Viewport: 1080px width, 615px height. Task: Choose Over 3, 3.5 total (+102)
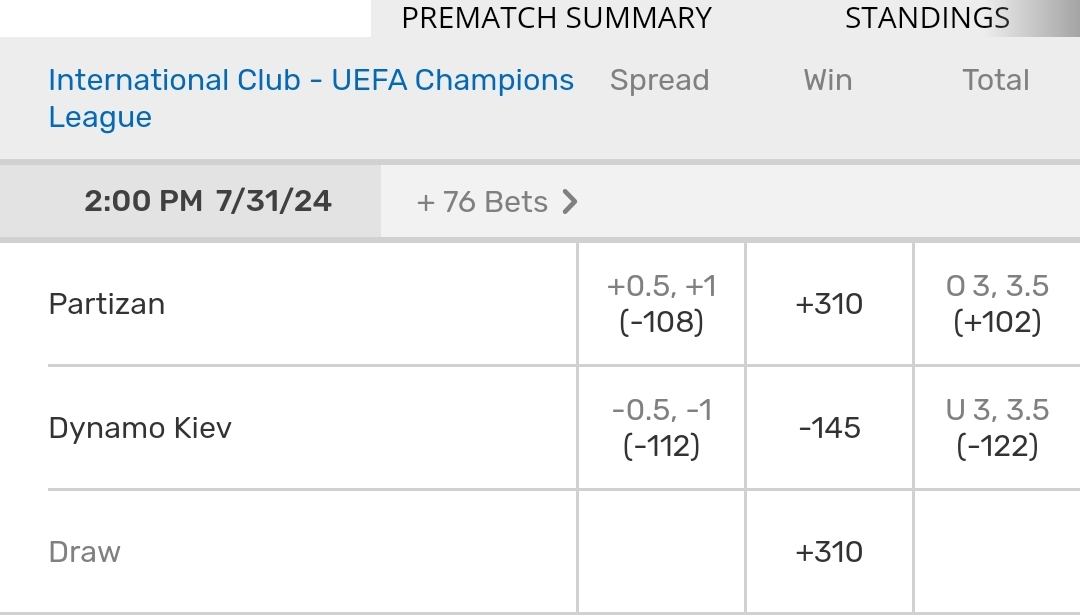pos(997,304)
